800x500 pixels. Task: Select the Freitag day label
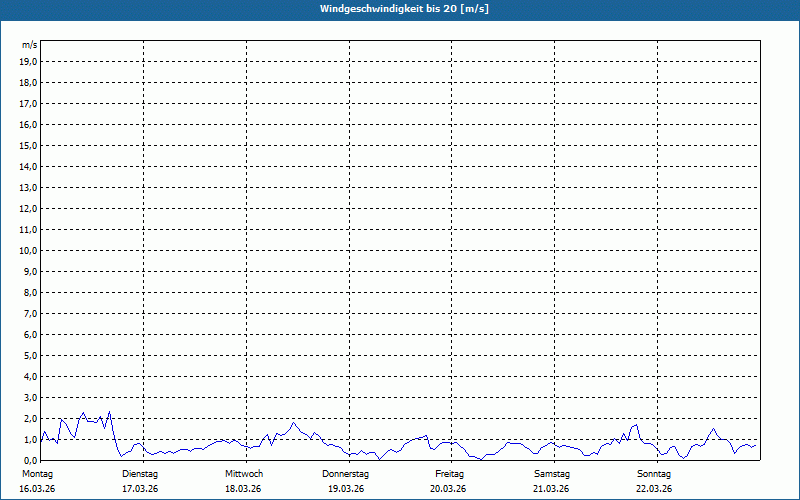click(449, 474)
